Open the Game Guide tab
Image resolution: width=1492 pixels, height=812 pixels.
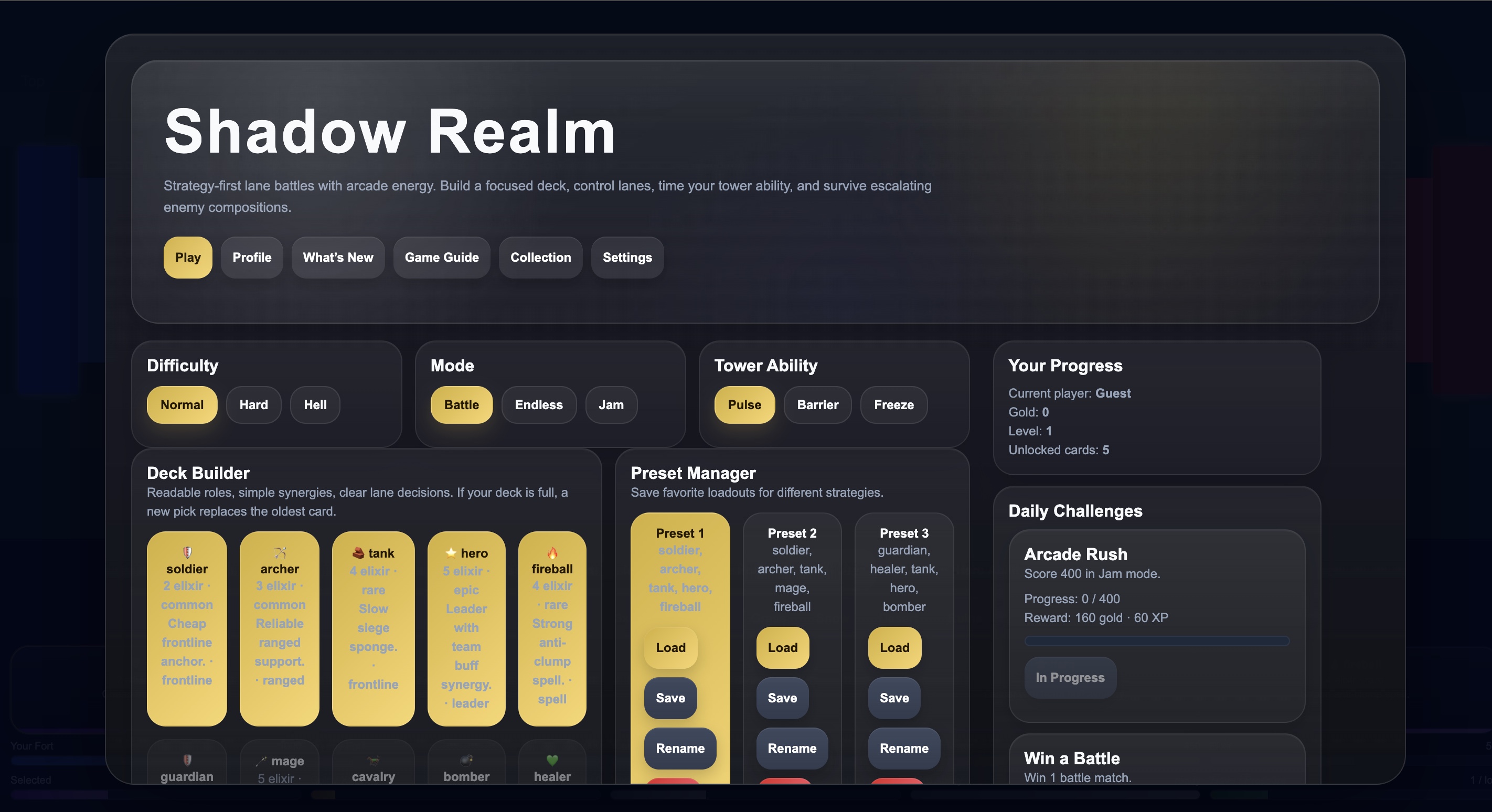point(441,257)
